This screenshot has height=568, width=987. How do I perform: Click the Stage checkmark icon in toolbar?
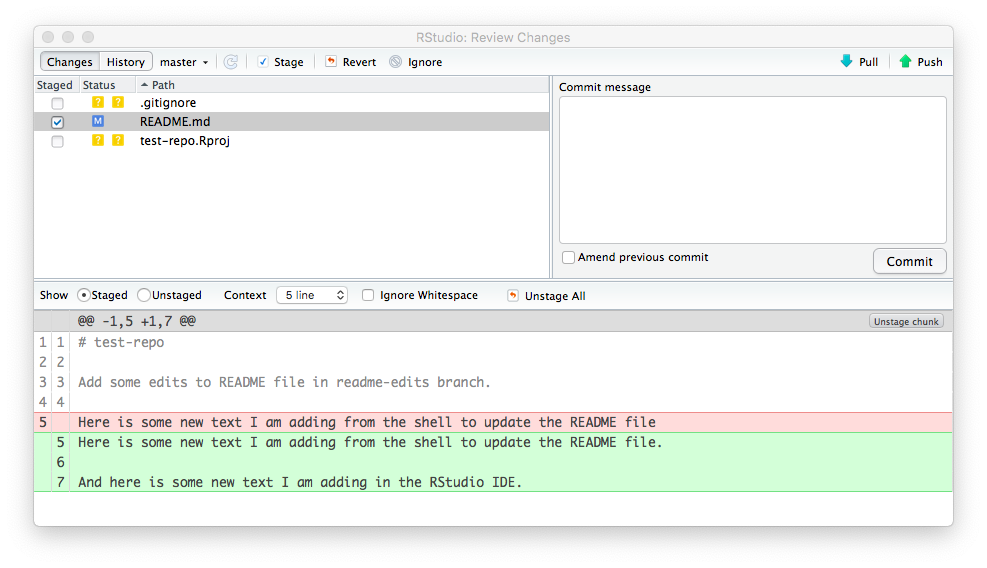click(x=263, y=62)
